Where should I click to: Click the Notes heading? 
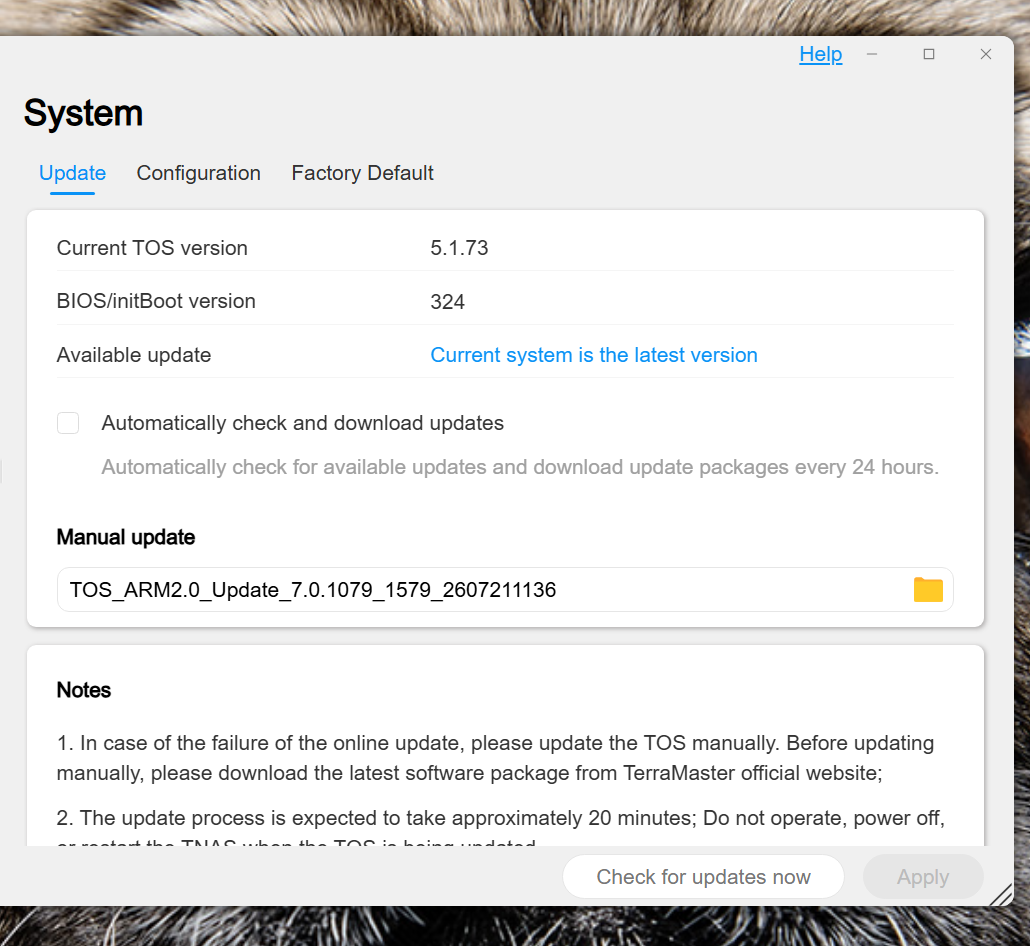coord(84,690)
